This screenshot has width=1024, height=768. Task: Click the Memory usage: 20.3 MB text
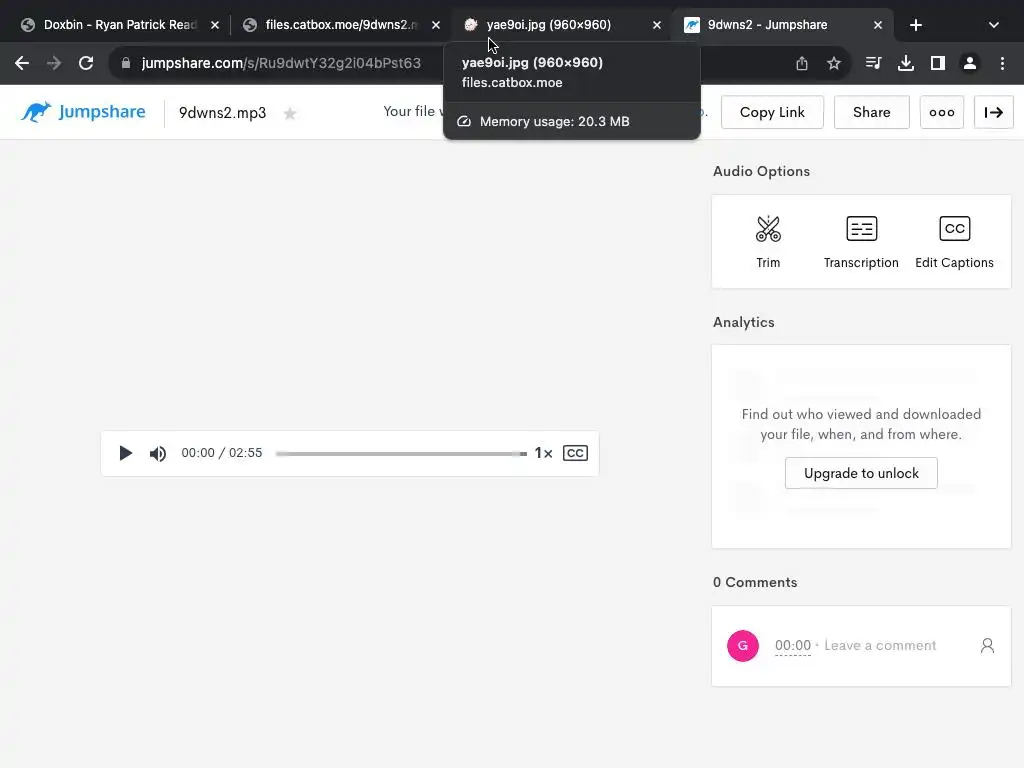[554, 121]
